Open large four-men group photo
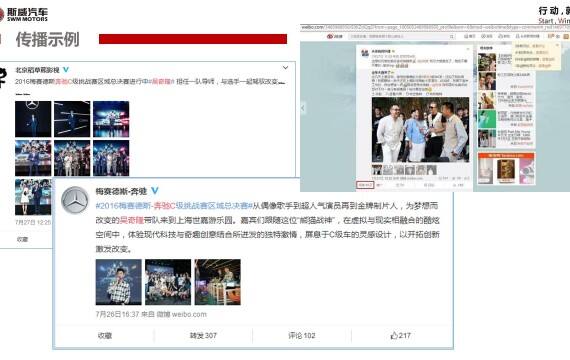 [420, 129]
